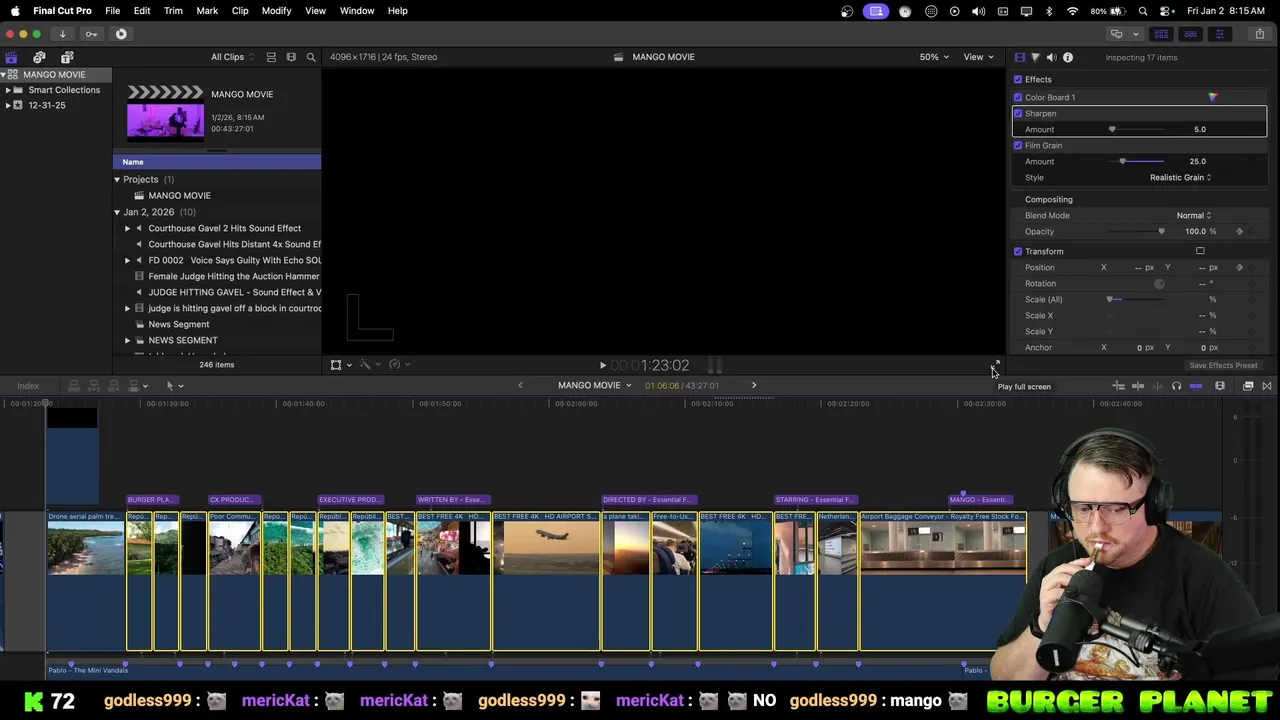Open the Clip menu
The height and width of the screenshot is (720, 1280).
[x=240, y=11]
